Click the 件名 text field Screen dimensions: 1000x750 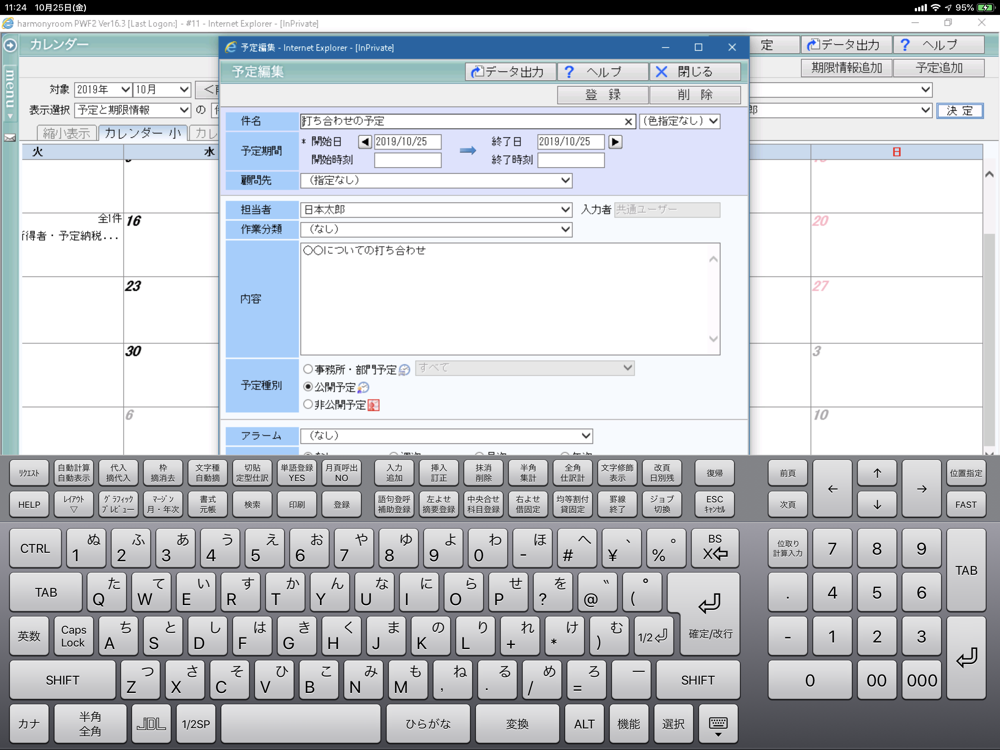468,121
